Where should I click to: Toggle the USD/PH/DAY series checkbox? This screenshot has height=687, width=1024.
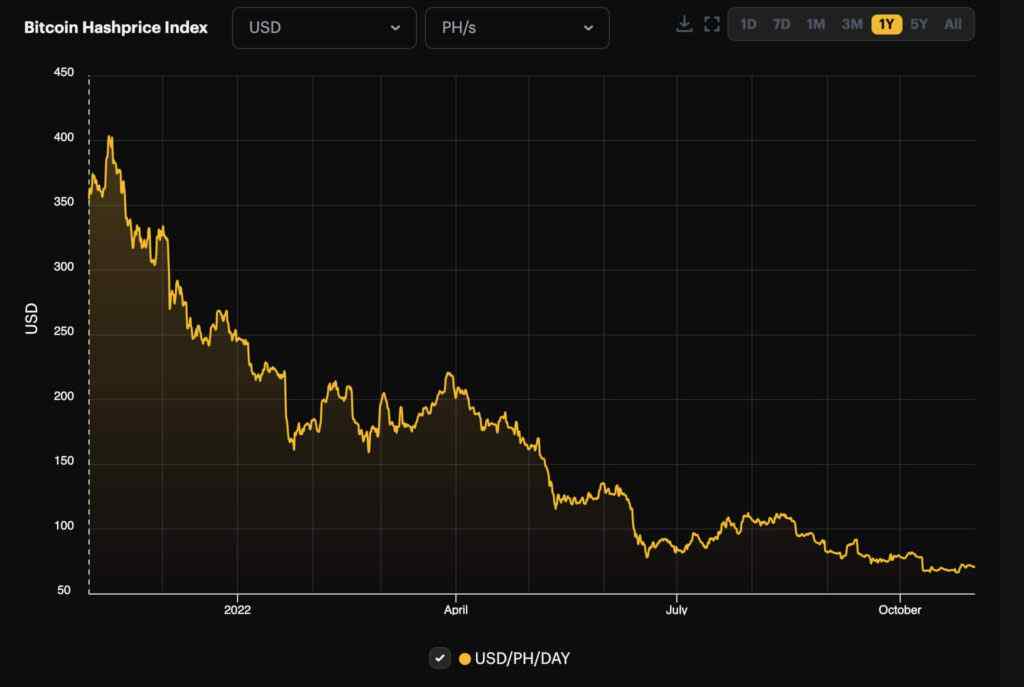439,658
